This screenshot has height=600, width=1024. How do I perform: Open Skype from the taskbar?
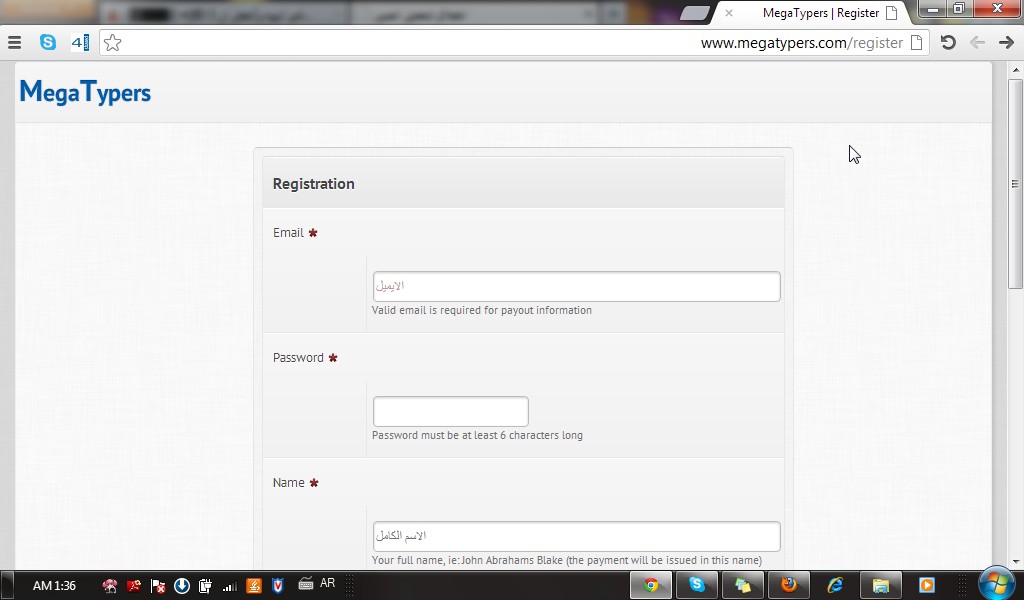tap(696, 585)
